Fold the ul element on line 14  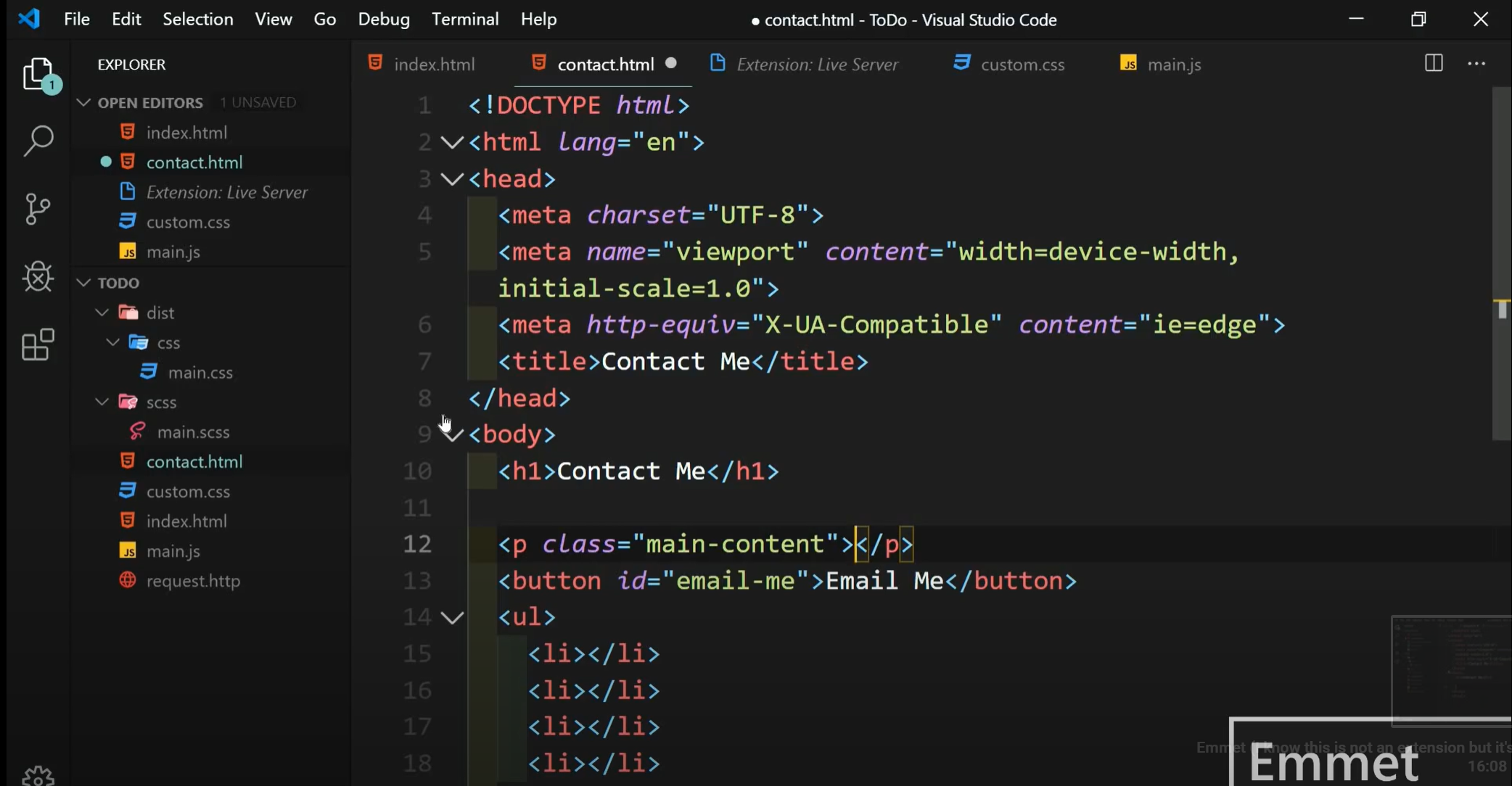(x=452, y=618)
